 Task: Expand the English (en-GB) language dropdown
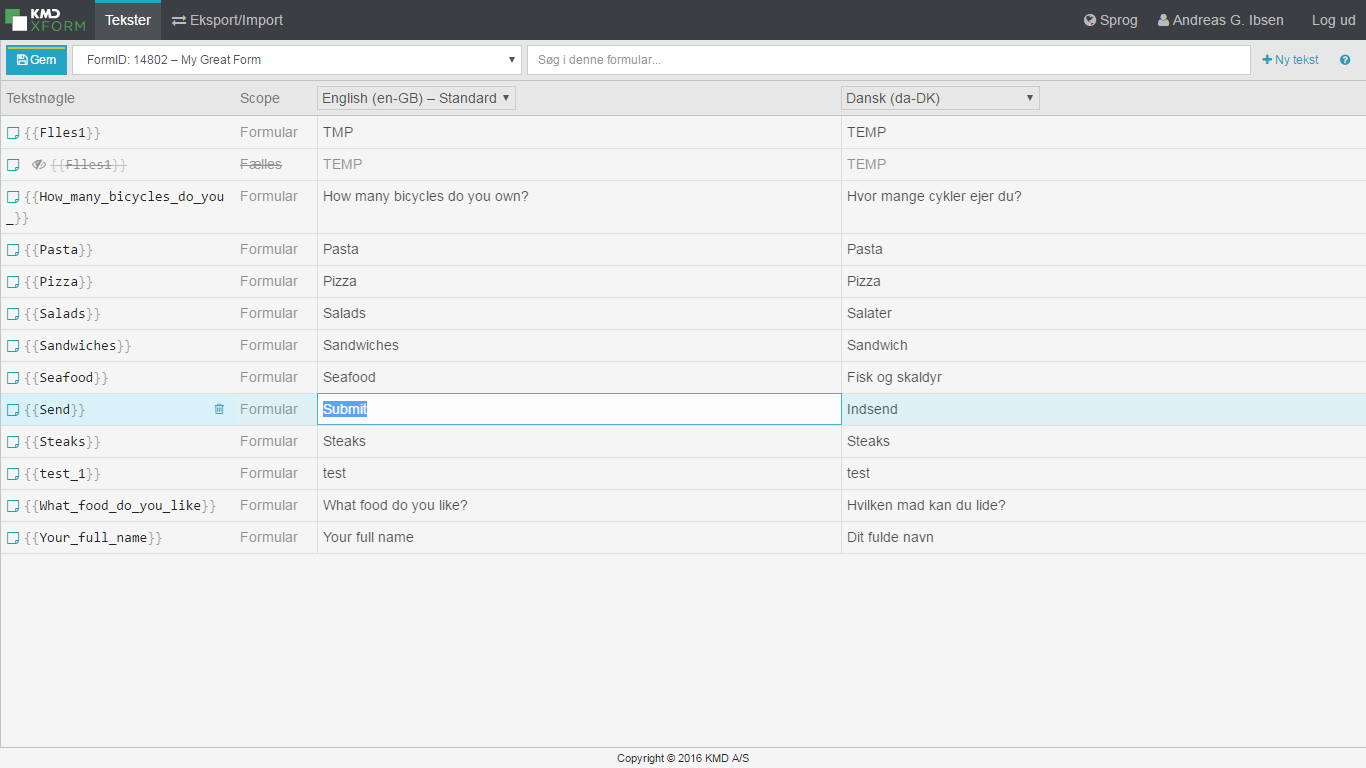click(x=416, y=98)
